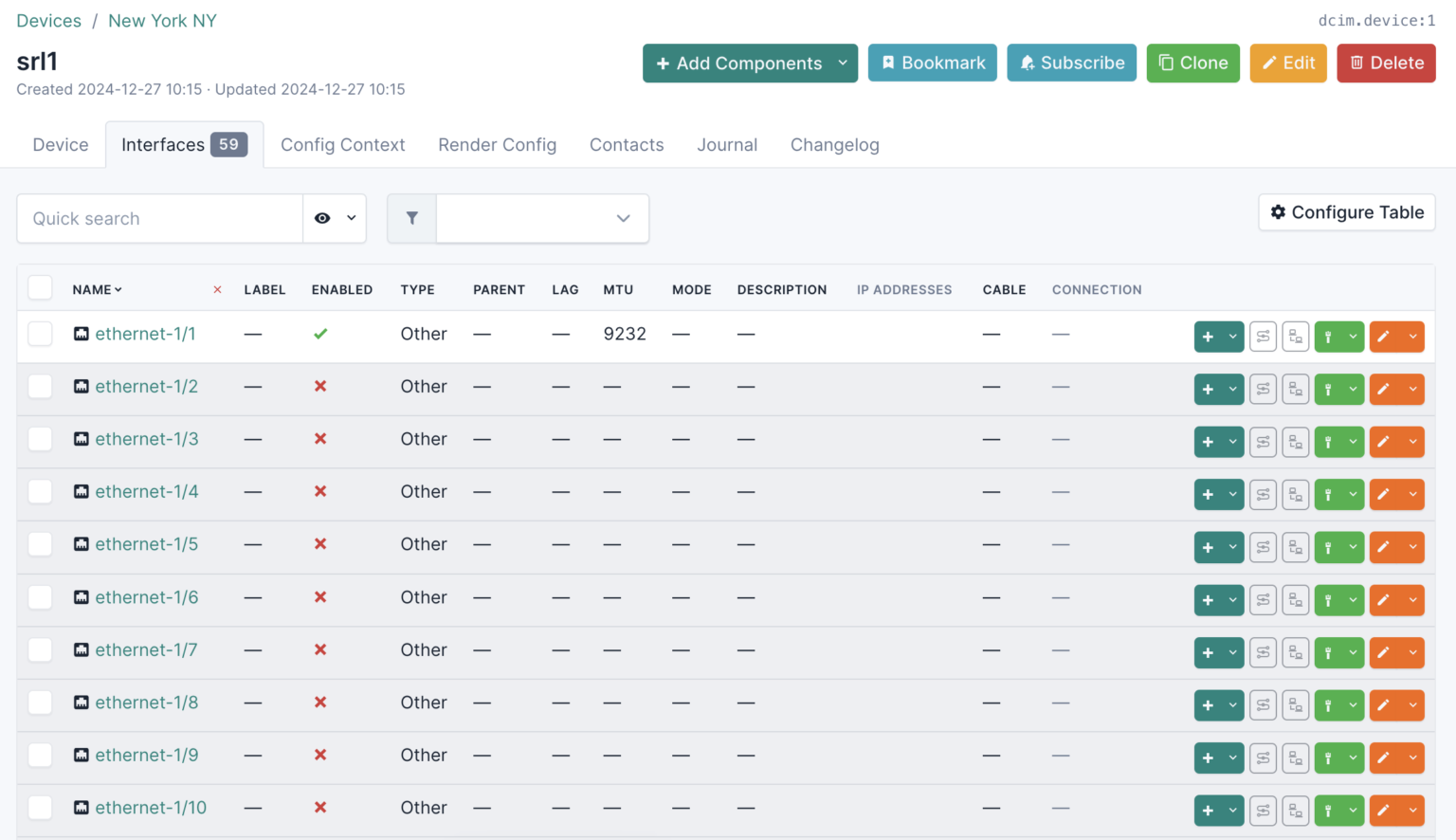Click the Subscribe button

pos(1071,63)
